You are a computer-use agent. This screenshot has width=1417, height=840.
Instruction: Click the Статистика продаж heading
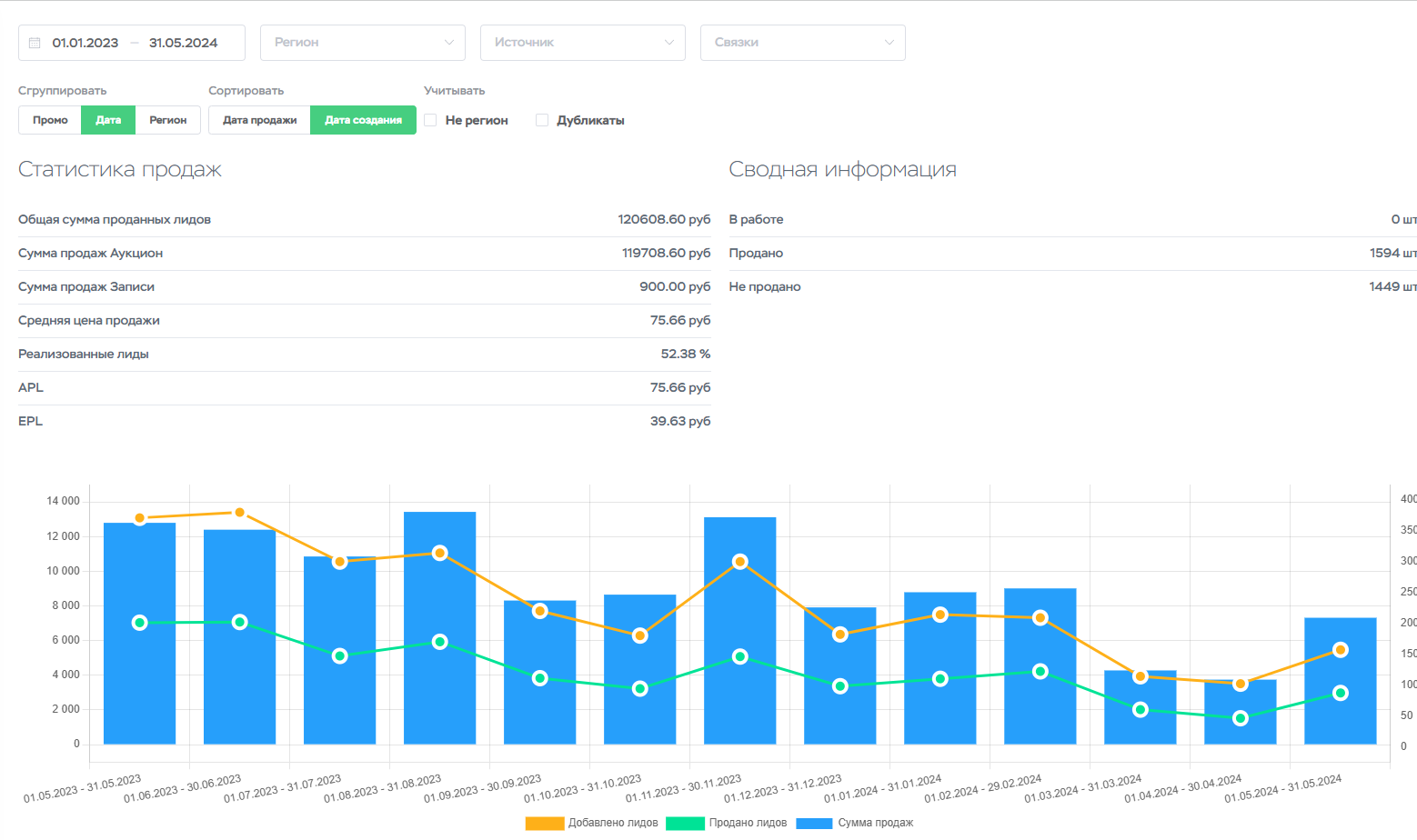click(120, 170)
